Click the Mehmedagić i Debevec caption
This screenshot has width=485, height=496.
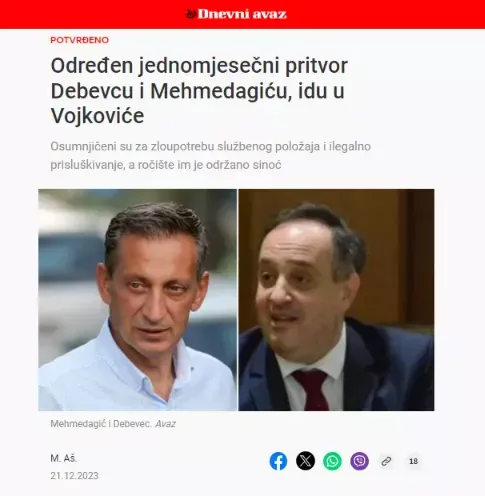pos(101,424)
